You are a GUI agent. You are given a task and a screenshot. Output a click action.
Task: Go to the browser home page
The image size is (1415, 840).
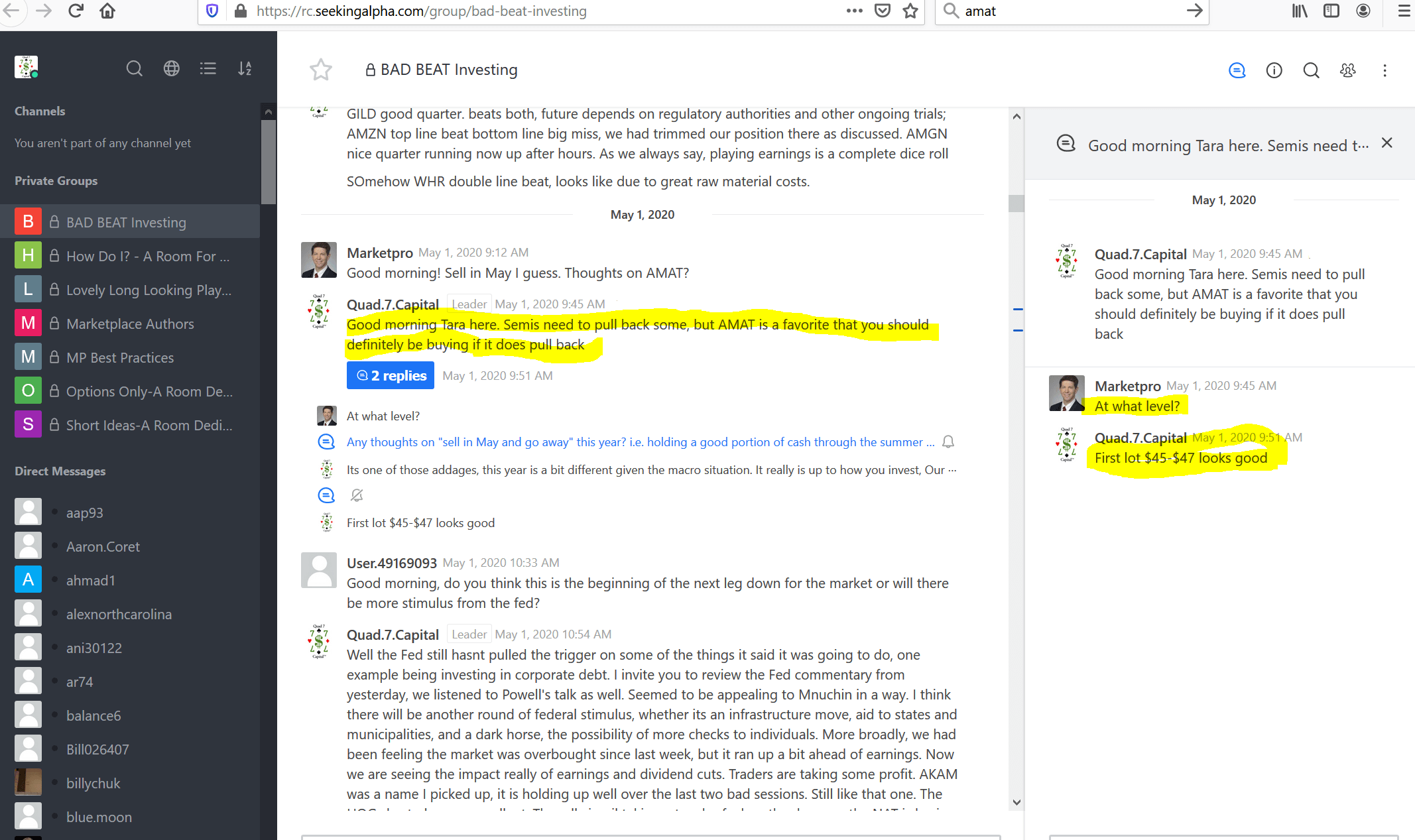pos(107,11)
